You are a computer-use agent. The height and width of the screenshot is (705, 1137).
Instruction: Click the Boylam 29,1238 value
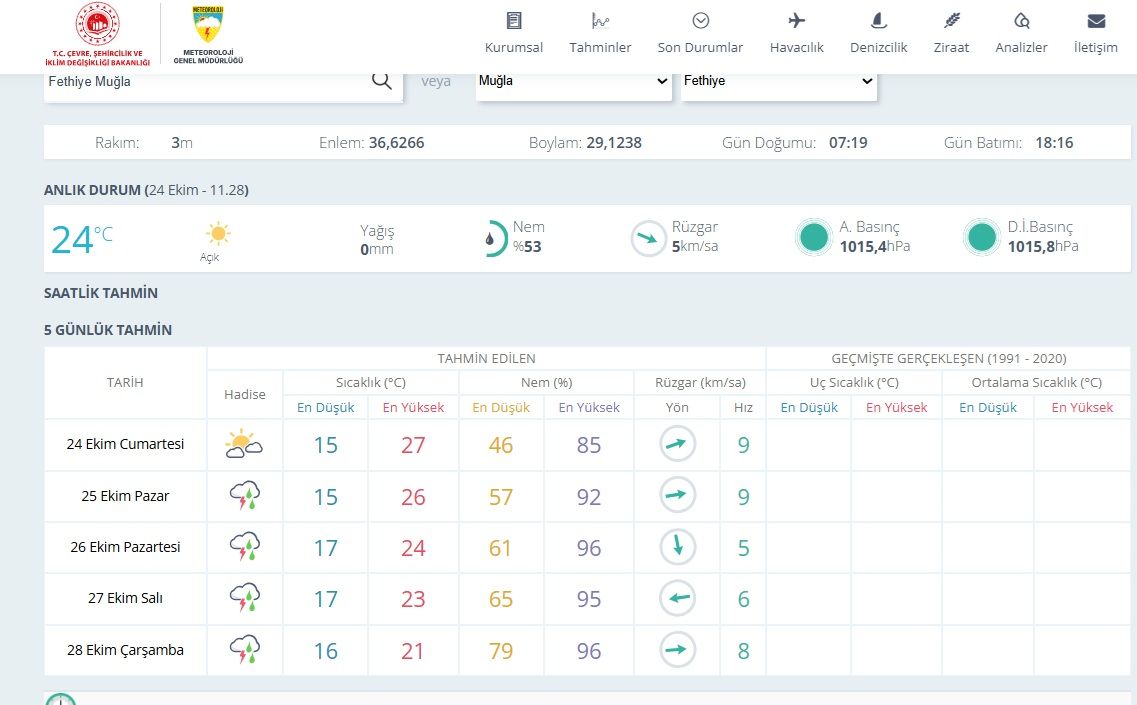coord(613,143)
